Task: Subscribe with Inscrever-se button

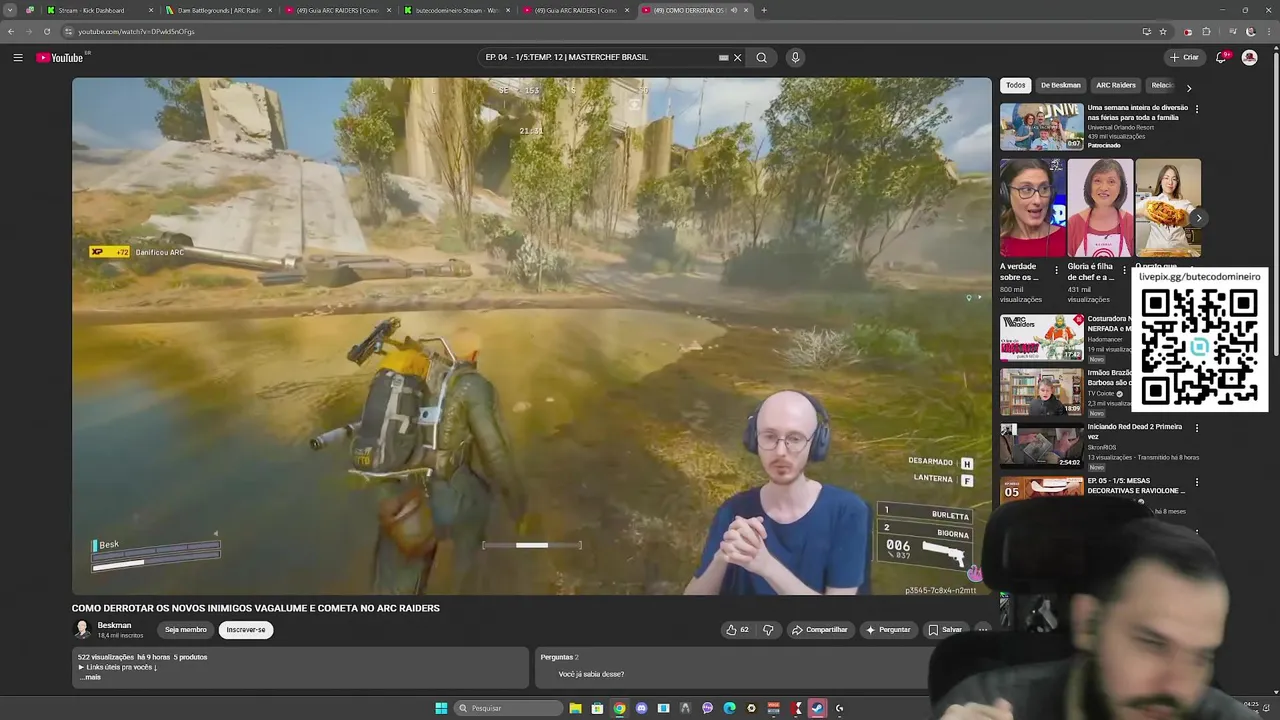Action: click(246, 630)
